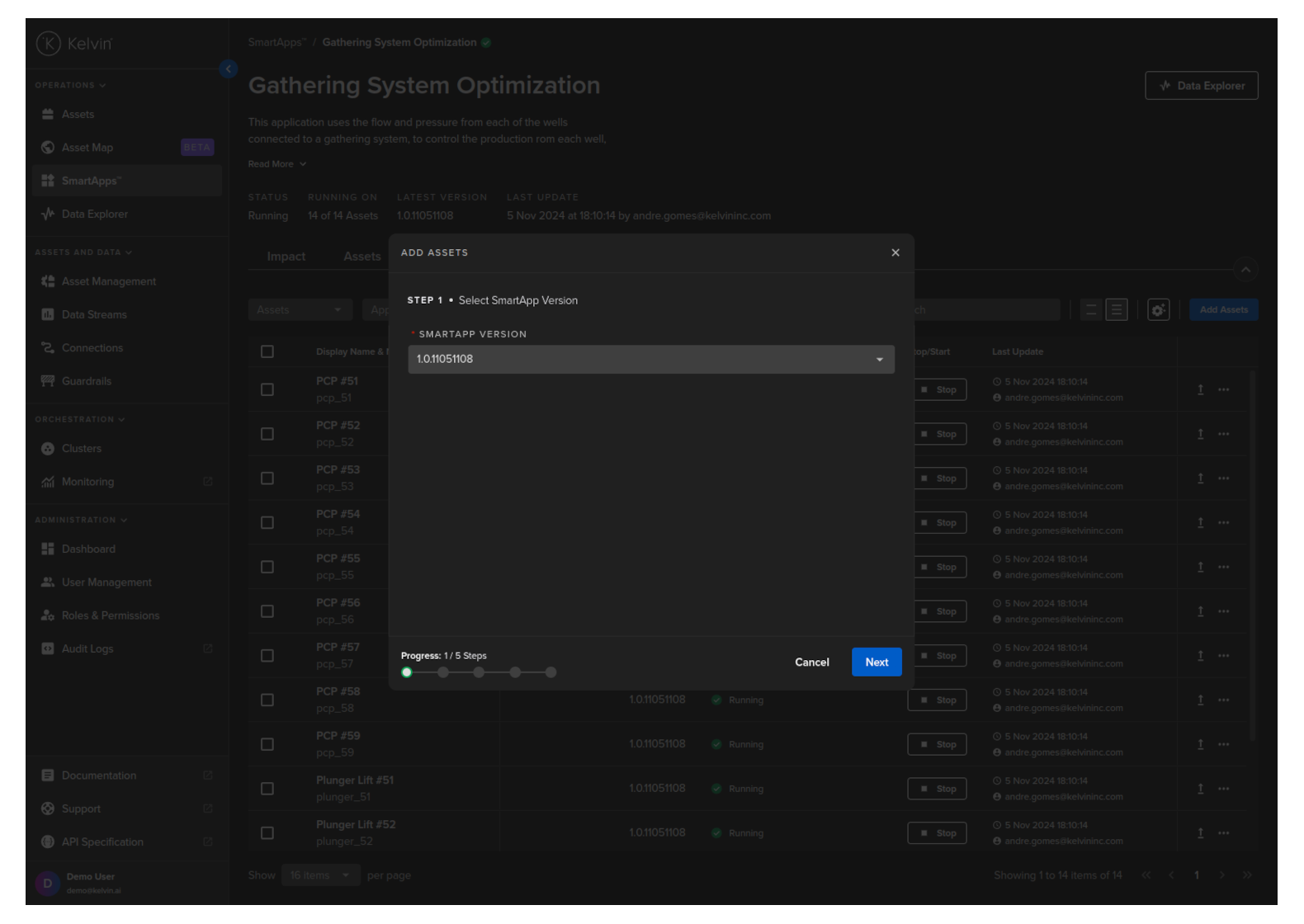This screenshot has height=924, width=1304.
Task: Click the first step progress indicator dot
Action: point(407,672)
